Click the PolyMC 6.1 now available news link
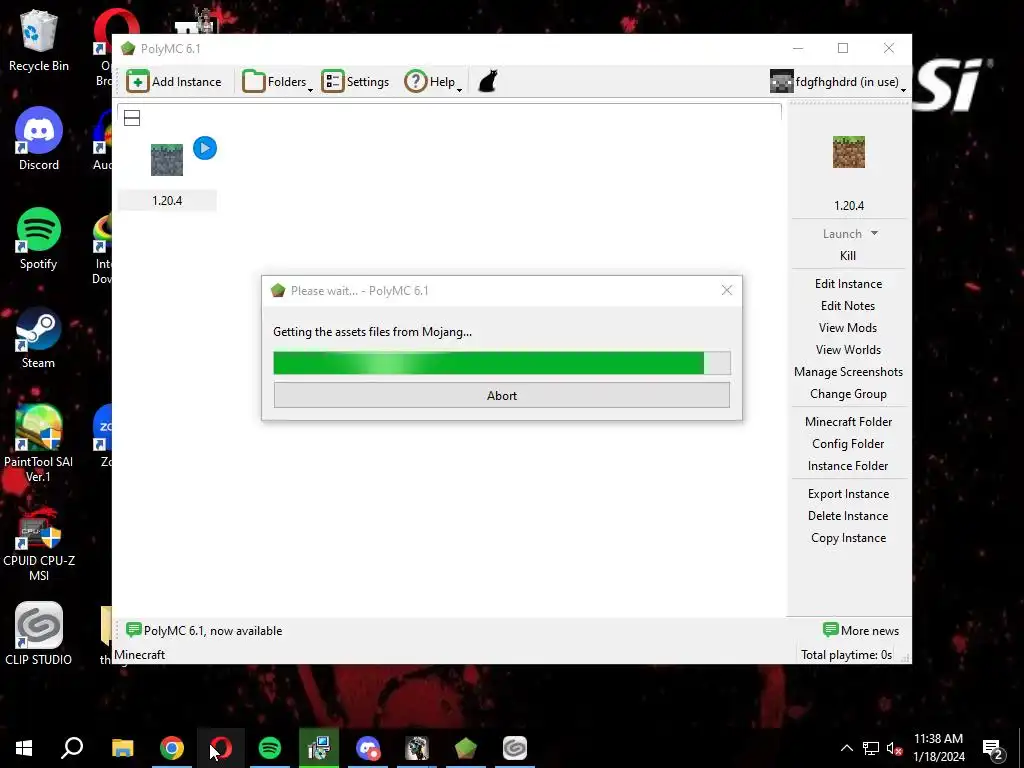The height and width of the screenshot is (768, 1024). [213, 631]
